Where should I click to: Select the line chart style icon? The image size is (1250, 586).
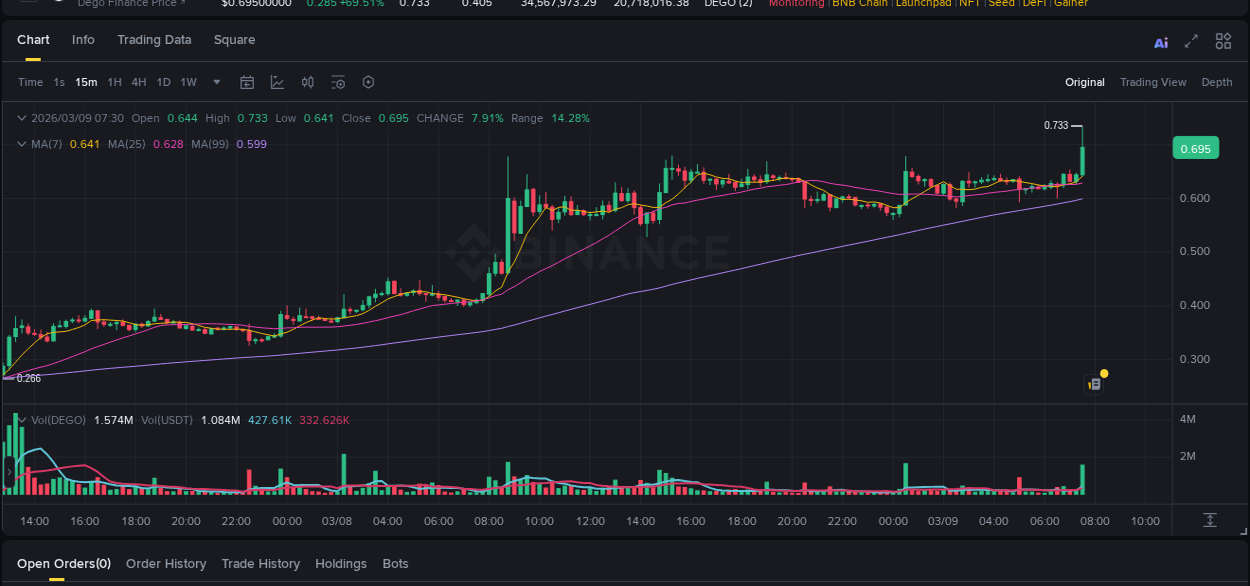click(x=277, y=82)
